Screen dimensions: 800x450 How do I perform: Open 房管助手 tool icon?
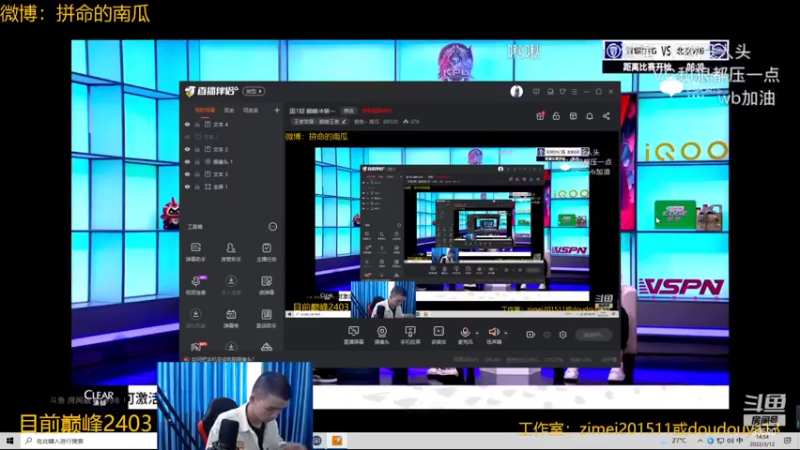click(x=231, y=252)
